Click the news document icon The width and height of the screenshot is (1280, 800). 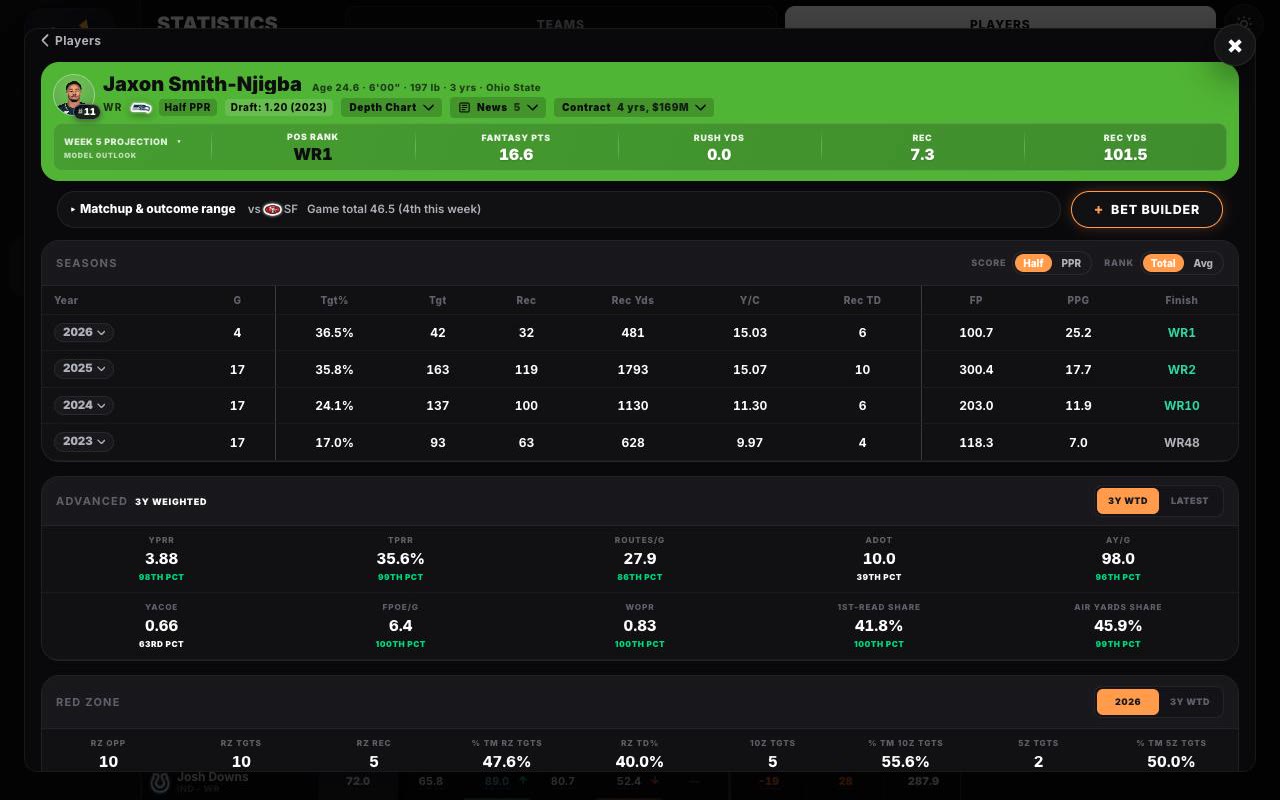click(x=464, y=107)
